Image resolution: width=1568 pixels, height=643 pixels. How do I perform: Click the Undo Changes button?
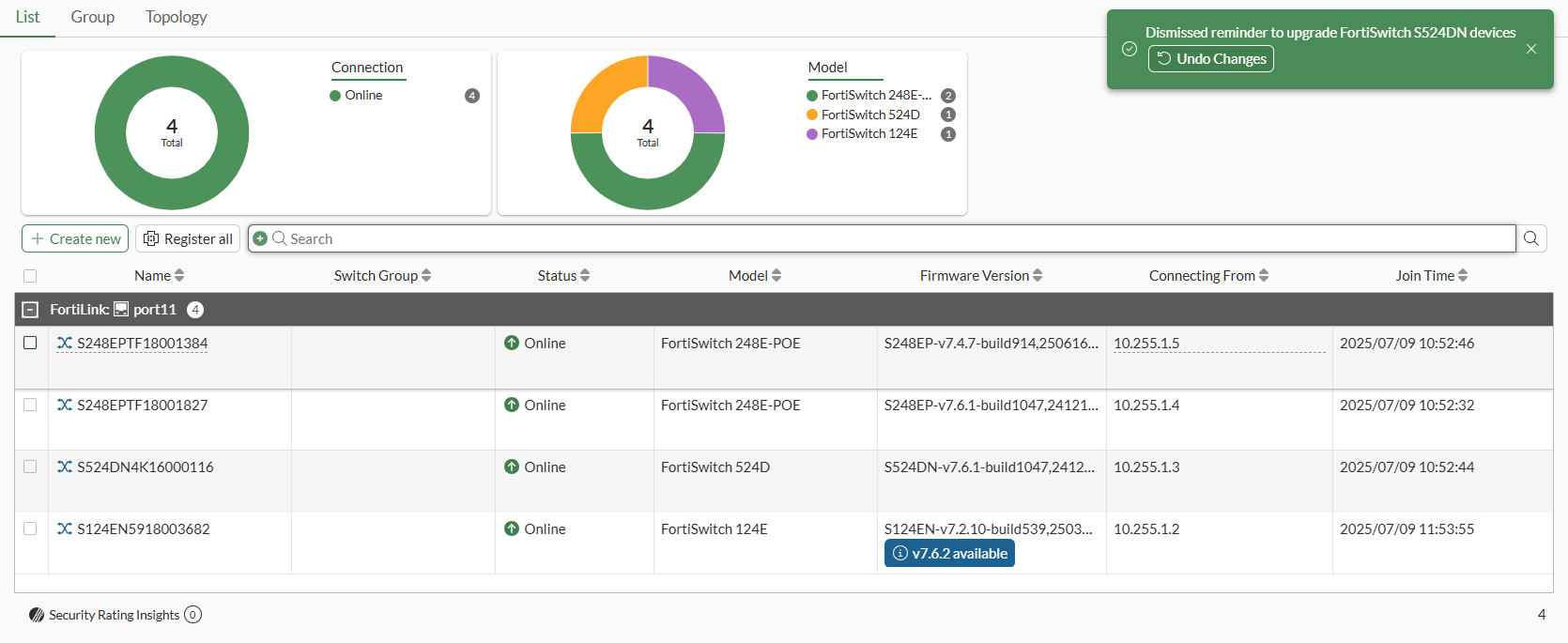click(1211, 59)
